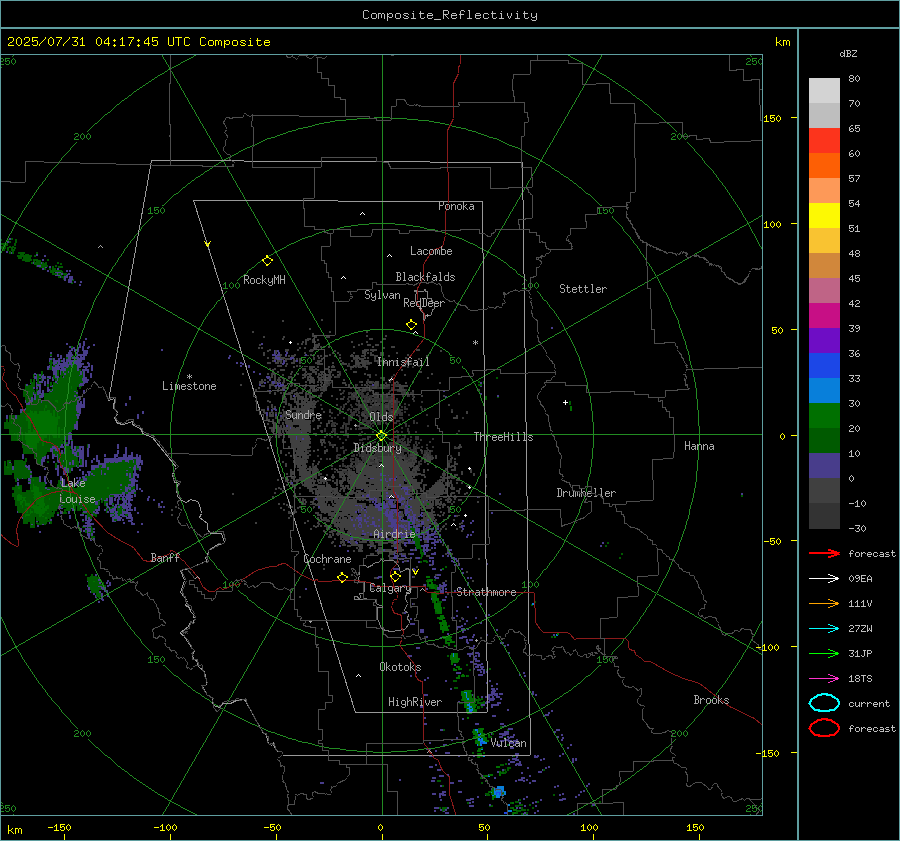
Task: Pick the magenta swatch between 42 and 39
Action: [824, 316]
